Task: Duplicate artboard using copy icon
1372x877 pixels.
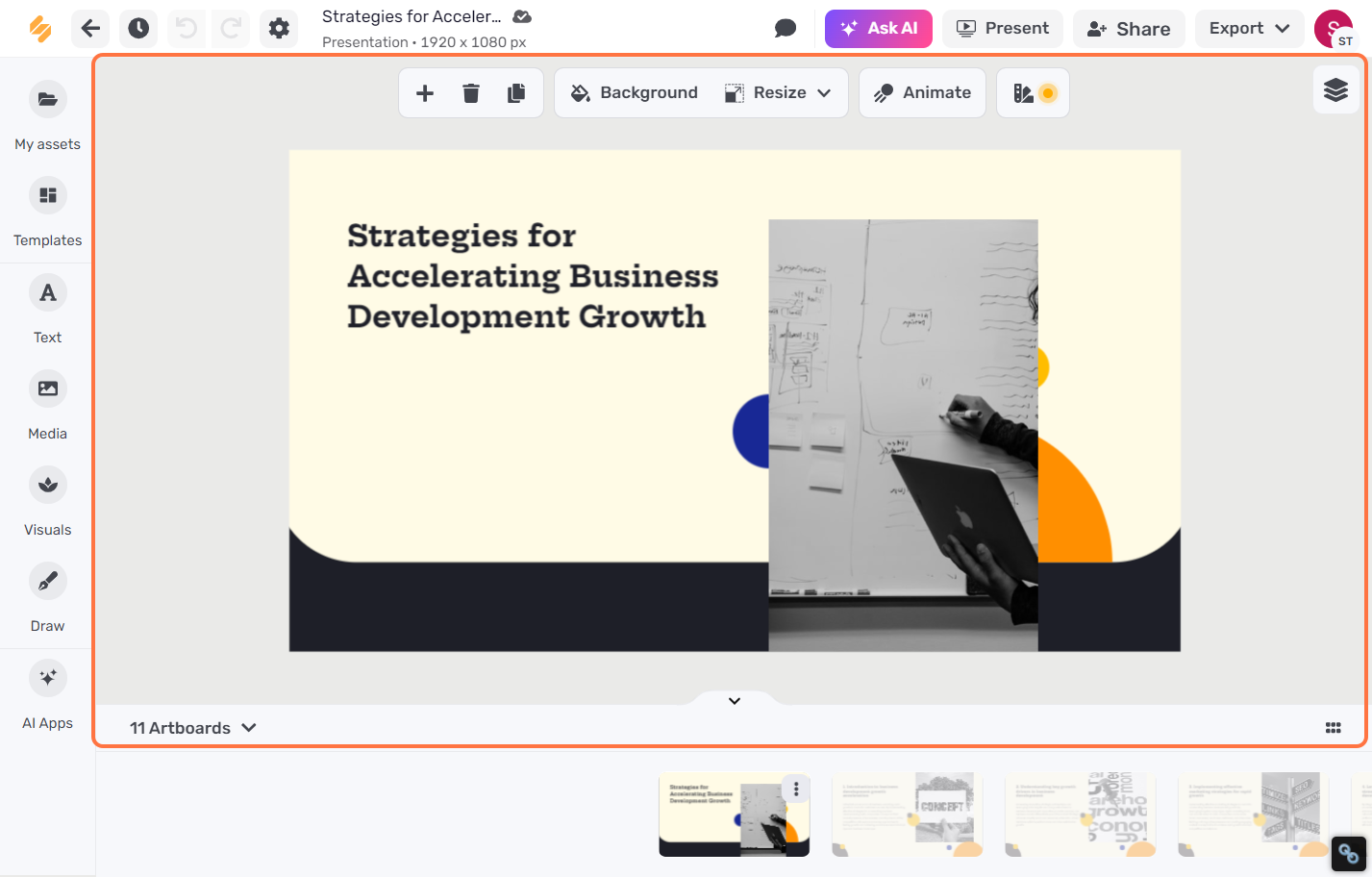Action: click(x=516, y=93)
